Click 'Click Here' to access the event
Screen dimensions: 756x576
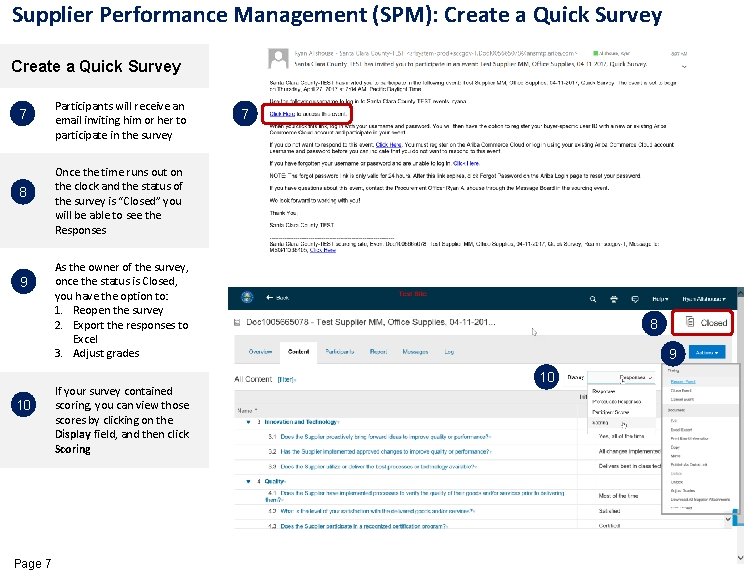[282, 114]
